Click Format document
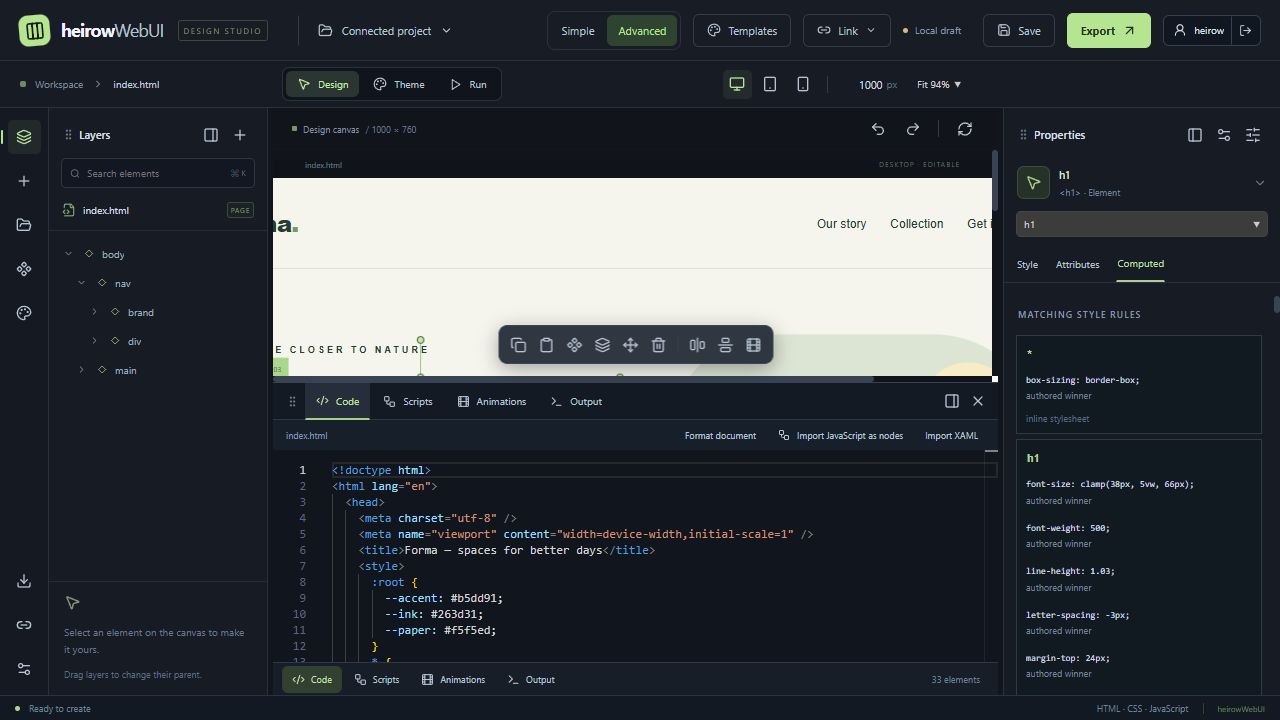Viewport: 1280px width, 720px height. tap(720, 436)
